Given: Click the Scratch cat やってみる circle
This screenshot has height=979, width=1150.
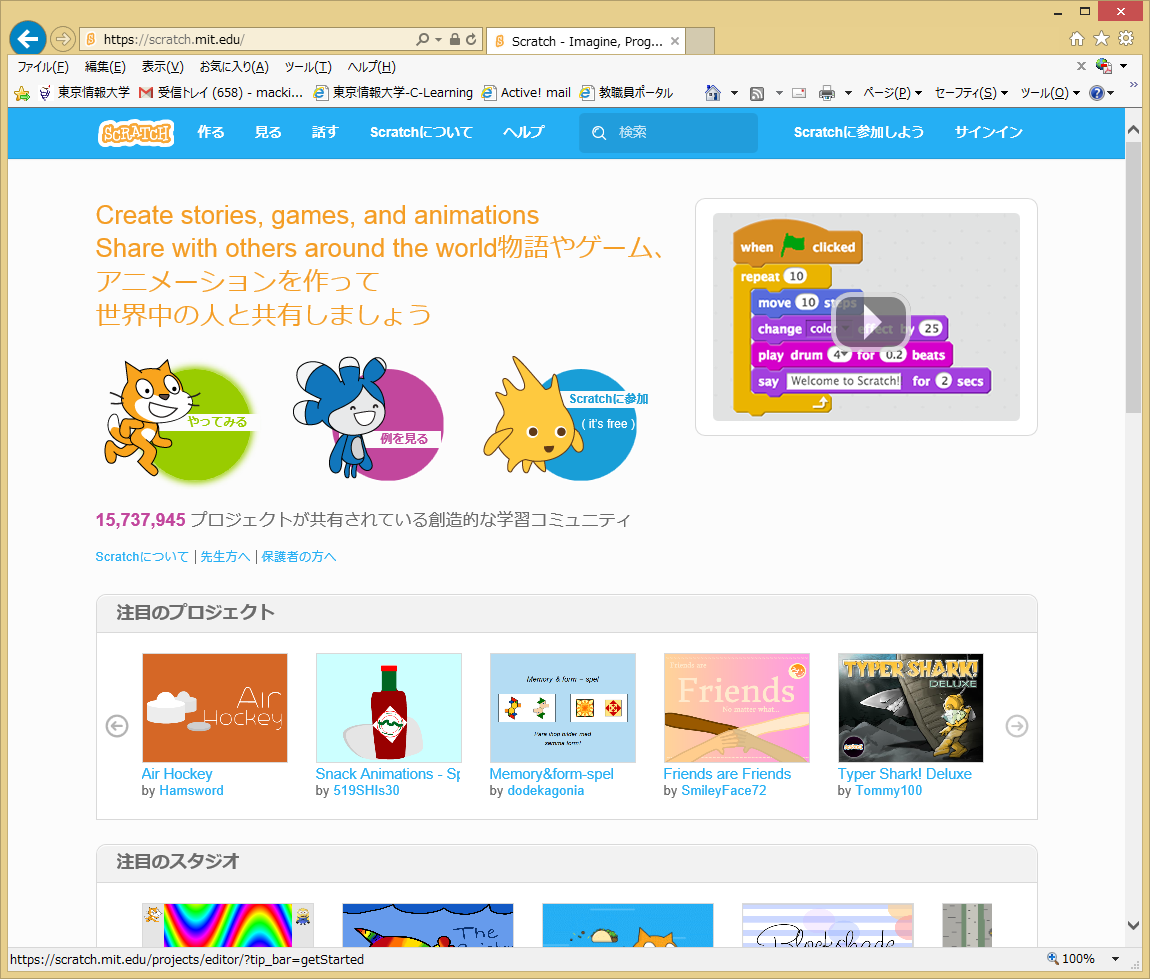Looking at the screenshot, I should (182, 422).
